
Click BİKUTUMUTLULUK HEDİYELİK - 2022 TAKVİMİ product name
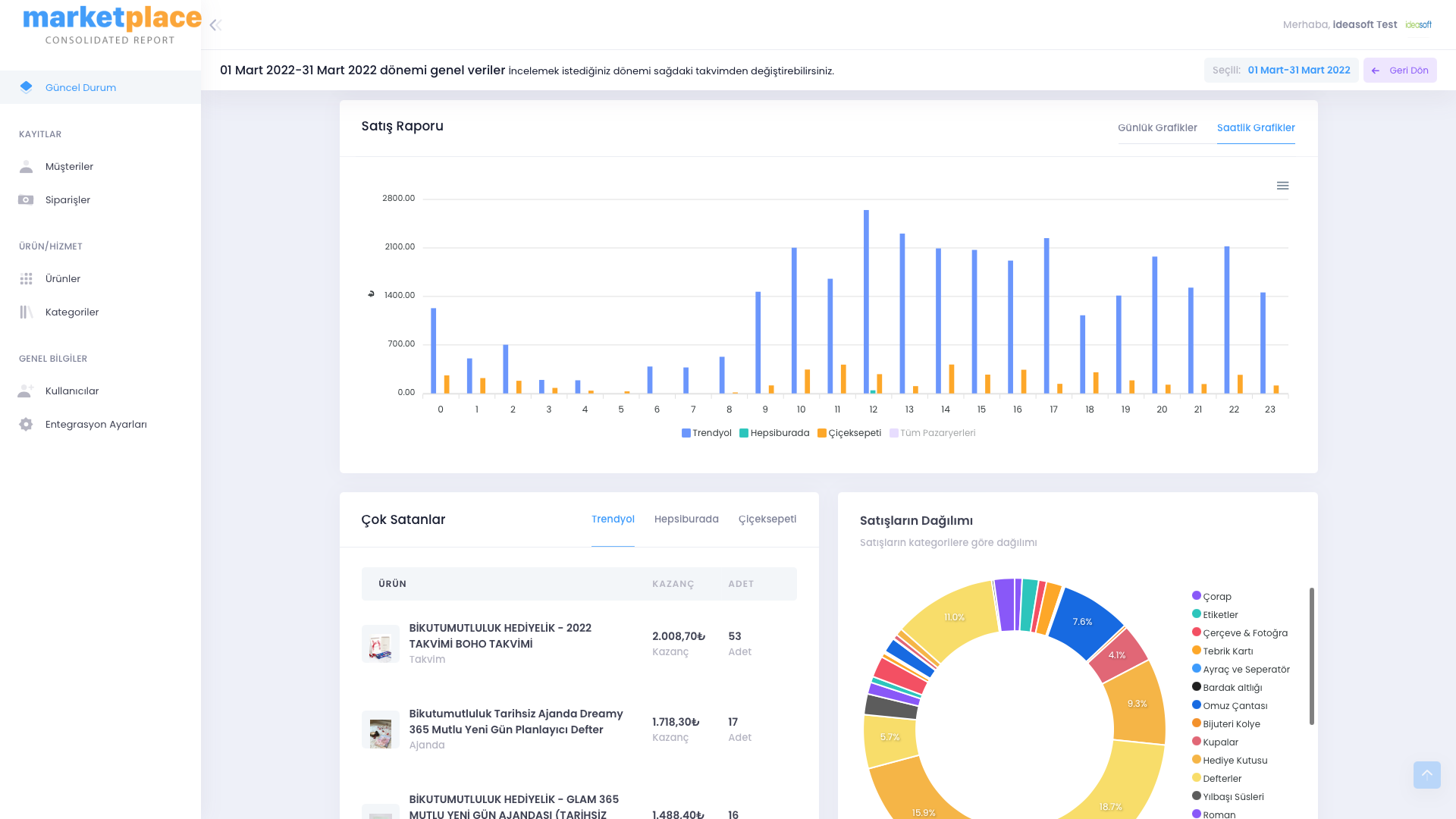pyautogui.click(x=500, y=635)
